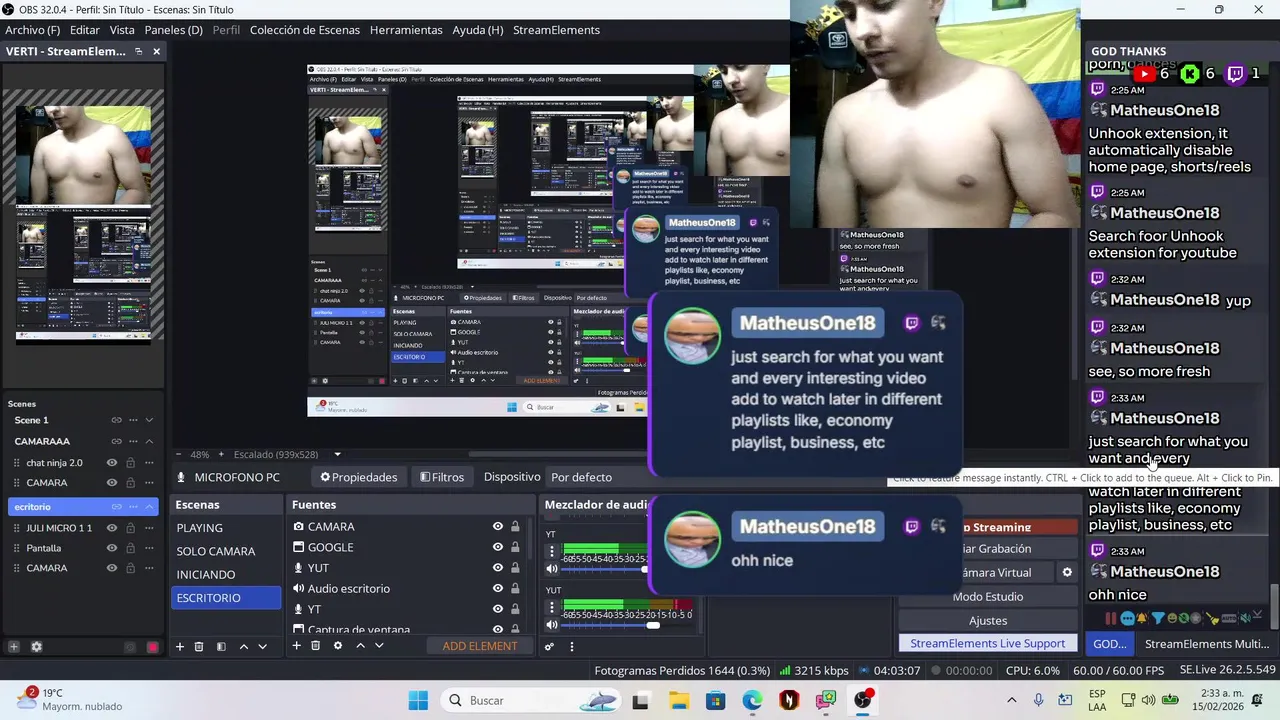Lock the chat ninja 2.0 layer
Image resolution: width=1280 pixels, height=720 pixels.
[129, 463]
